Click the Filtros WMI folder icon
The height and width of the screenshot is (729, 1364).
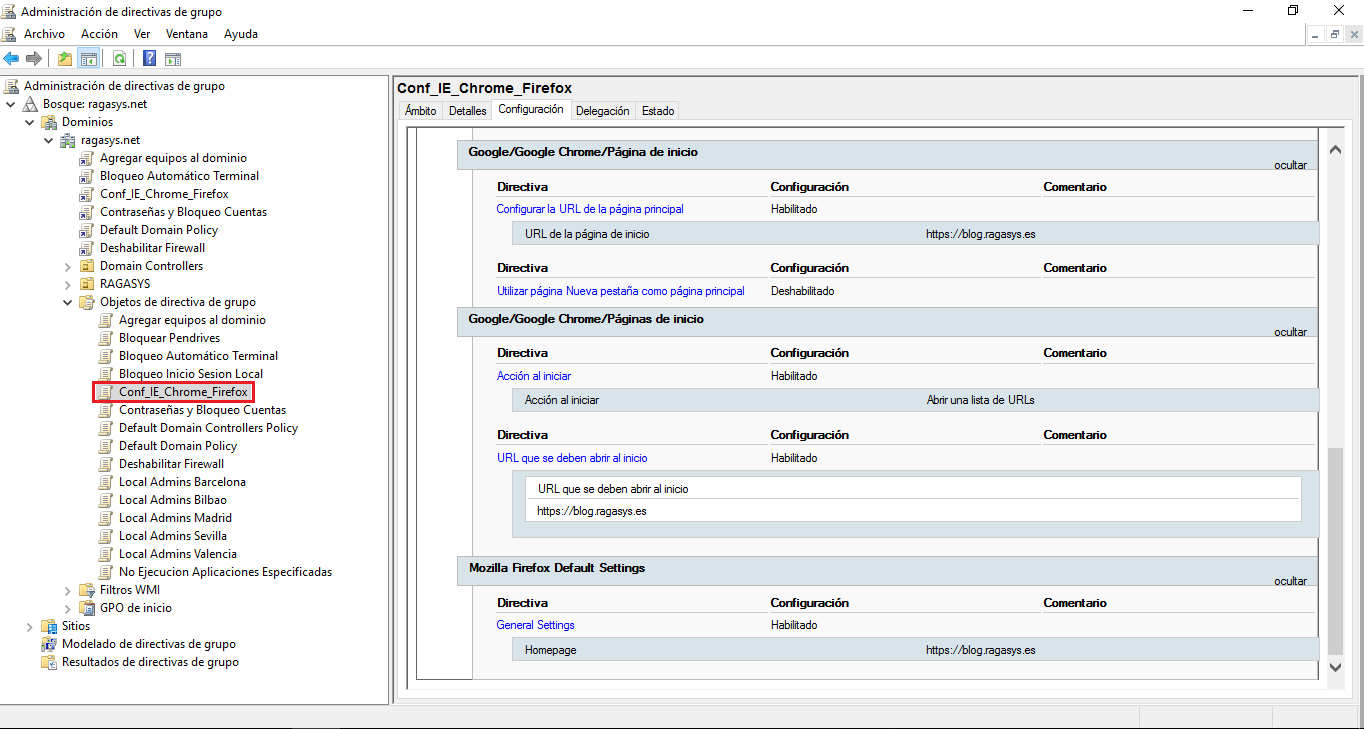(87, 590)
